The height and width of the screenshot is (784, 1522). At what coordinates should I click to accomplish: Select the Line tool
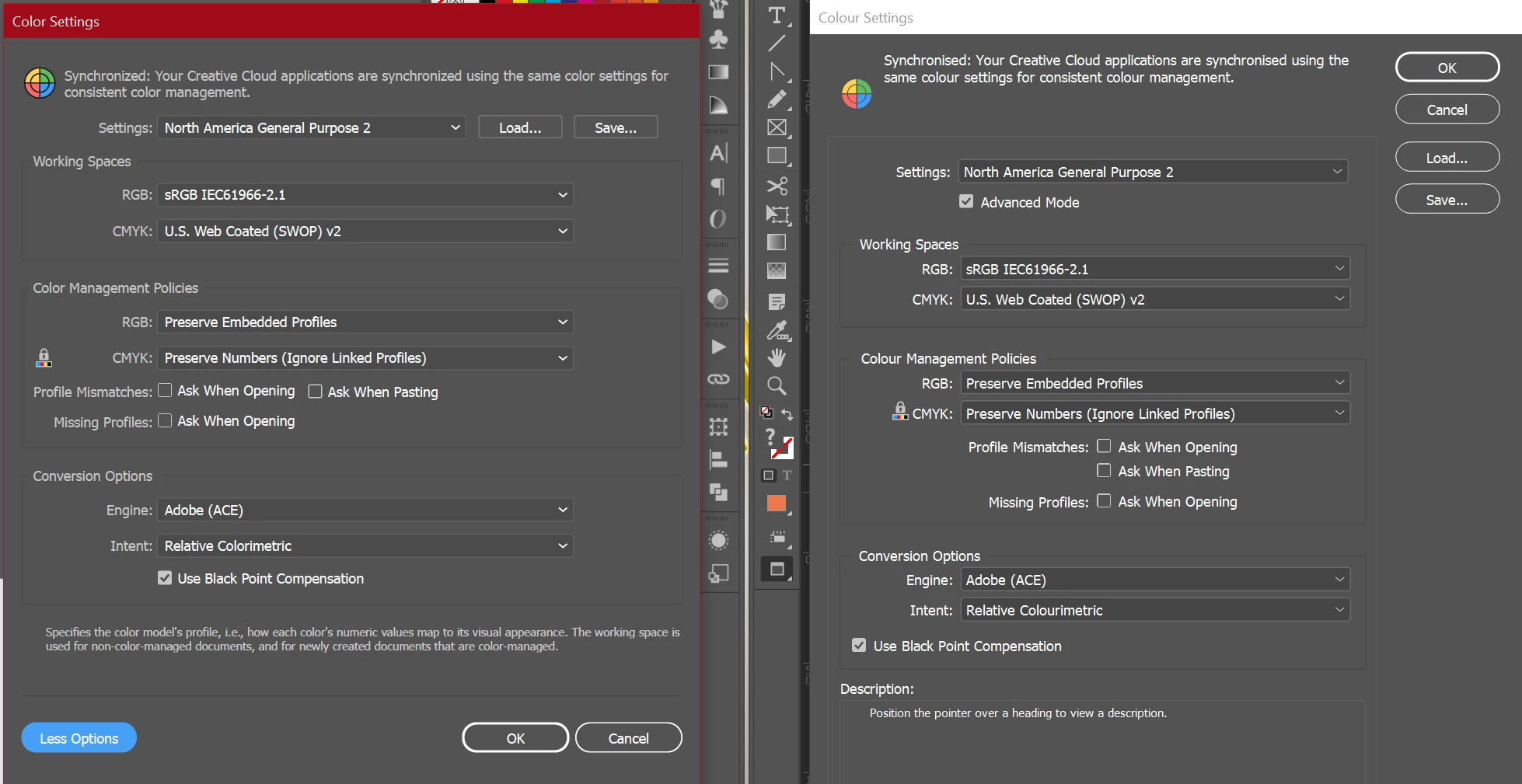(777, 44)
